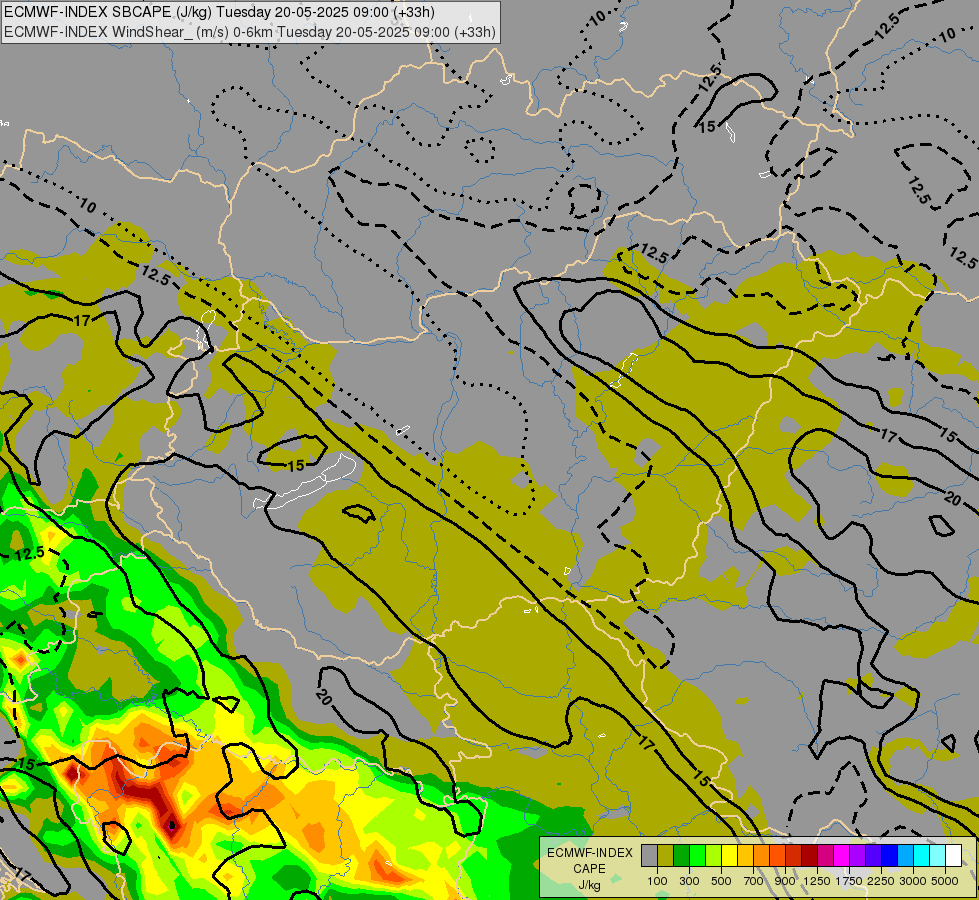Click the 5000 legend value
This screenshot has height=900, width=979.
[x=945, y=881]
